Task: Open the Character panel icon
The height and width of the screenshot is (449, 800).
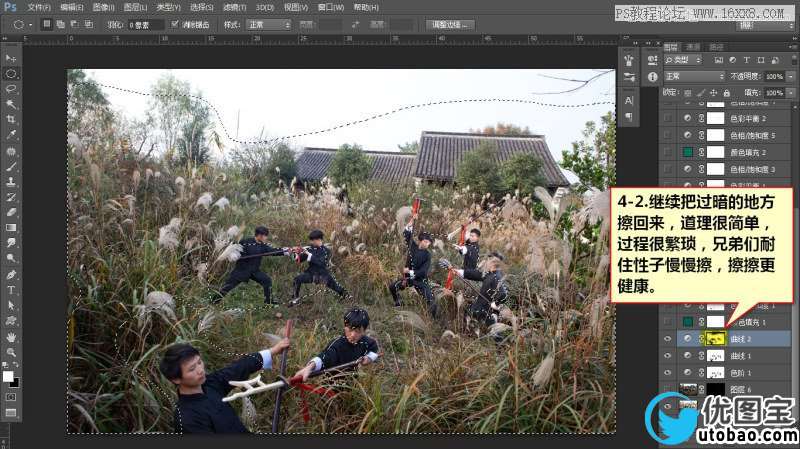Action: point(629,101)
